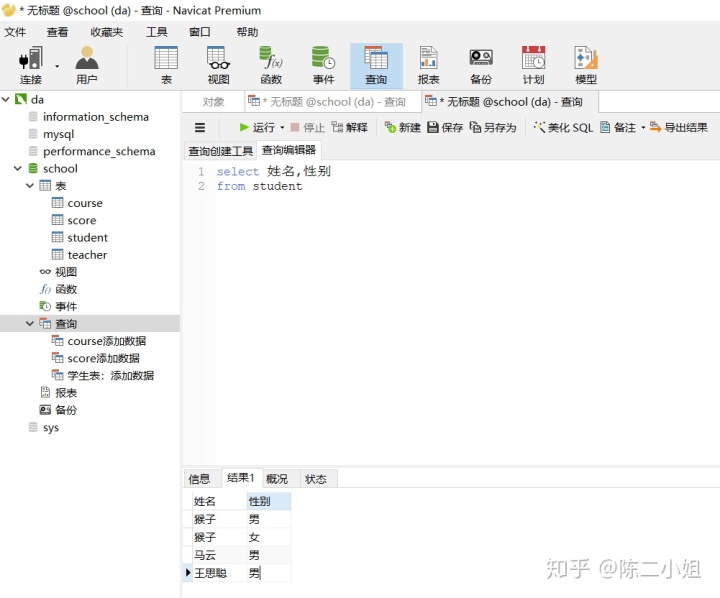Save the query with 保存

point(445,127)
